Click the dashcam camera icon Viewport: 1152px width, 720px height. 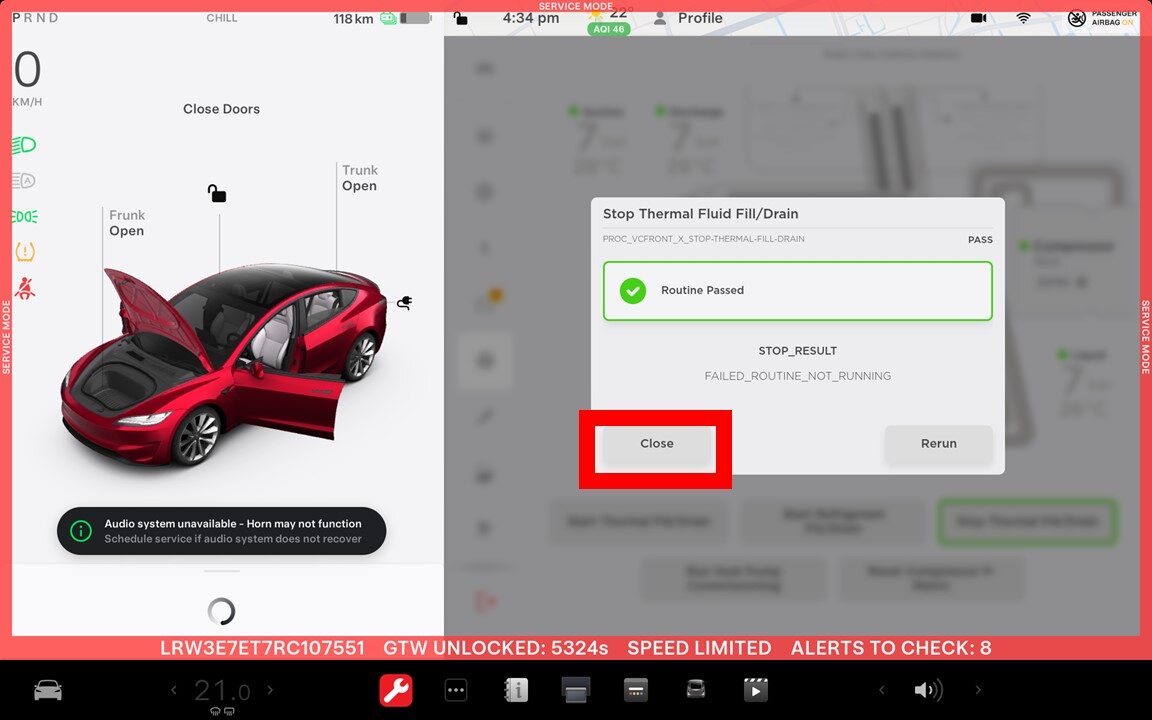(978, 18)
